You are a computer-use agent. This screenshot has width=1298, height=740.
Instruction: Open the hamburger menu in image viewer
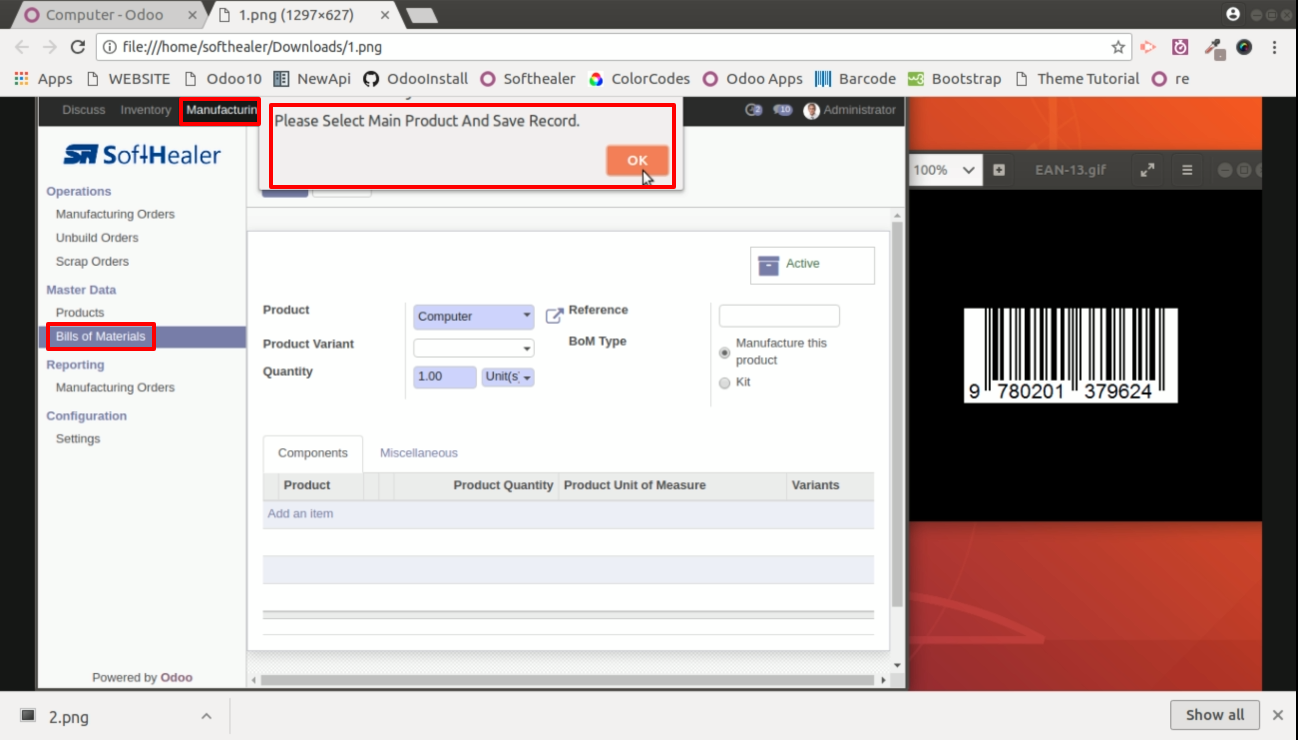click(x=1187, y=170)
